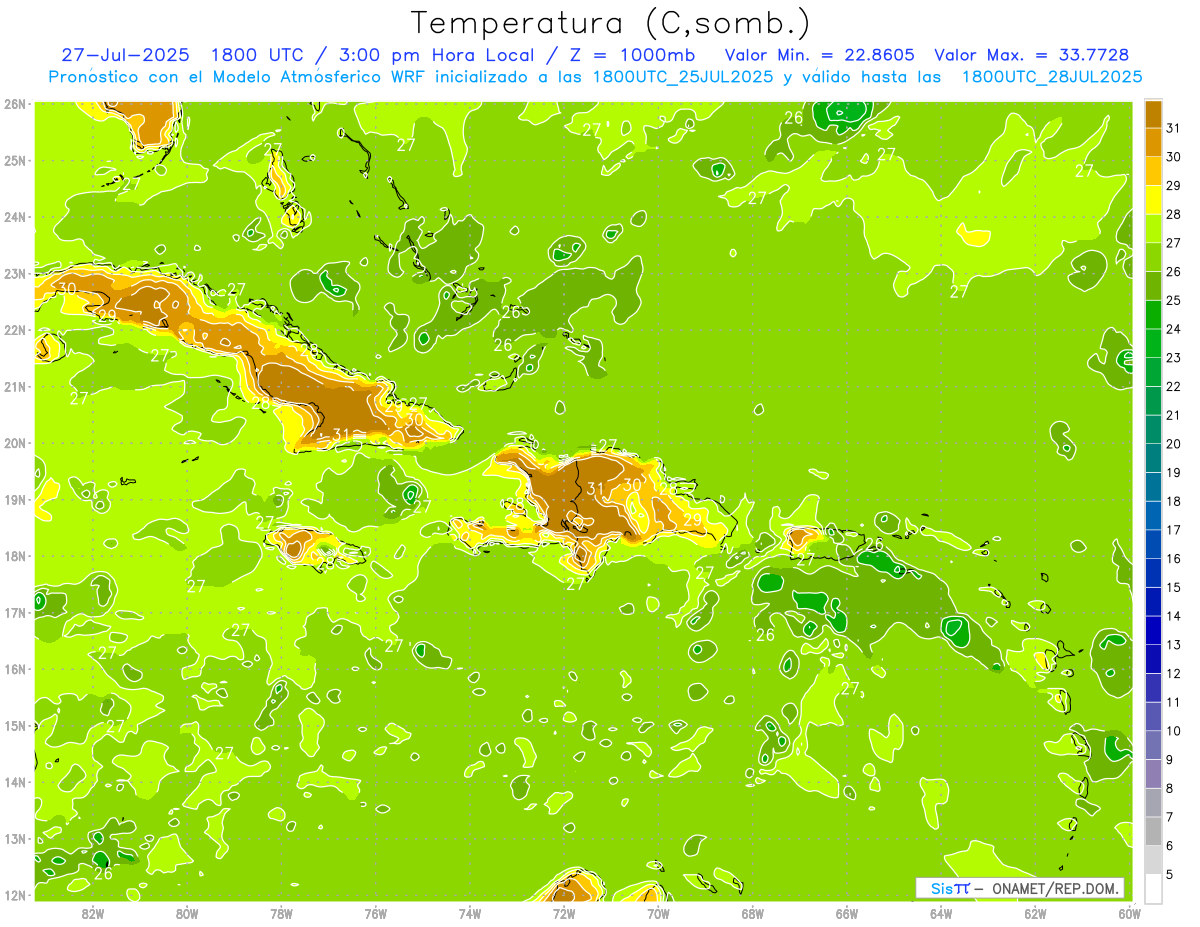Click the '60W' longitude axis label
The image size is (1200, 927).
coord(1129,913)
